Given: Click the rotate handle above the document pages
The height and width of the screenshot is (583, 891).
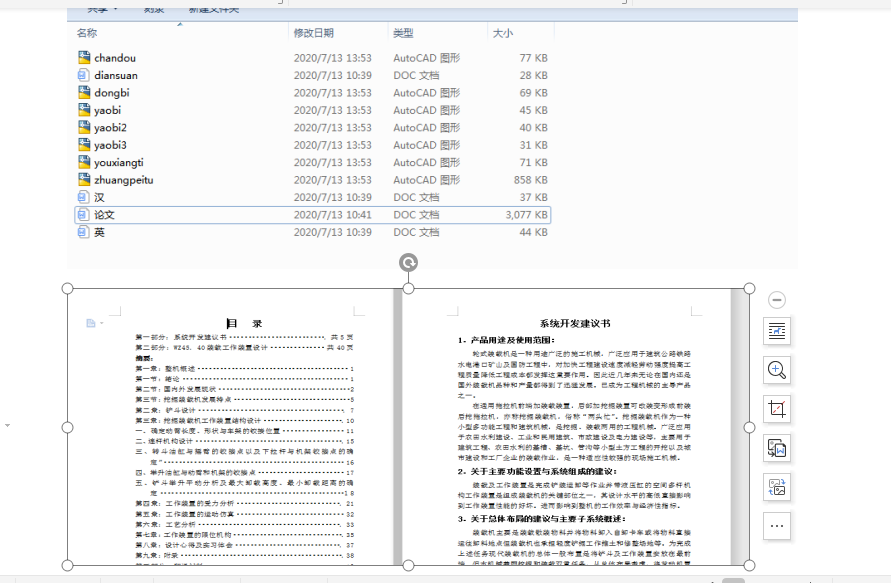Looking at the screenshot, I should [x=407, y=264].
